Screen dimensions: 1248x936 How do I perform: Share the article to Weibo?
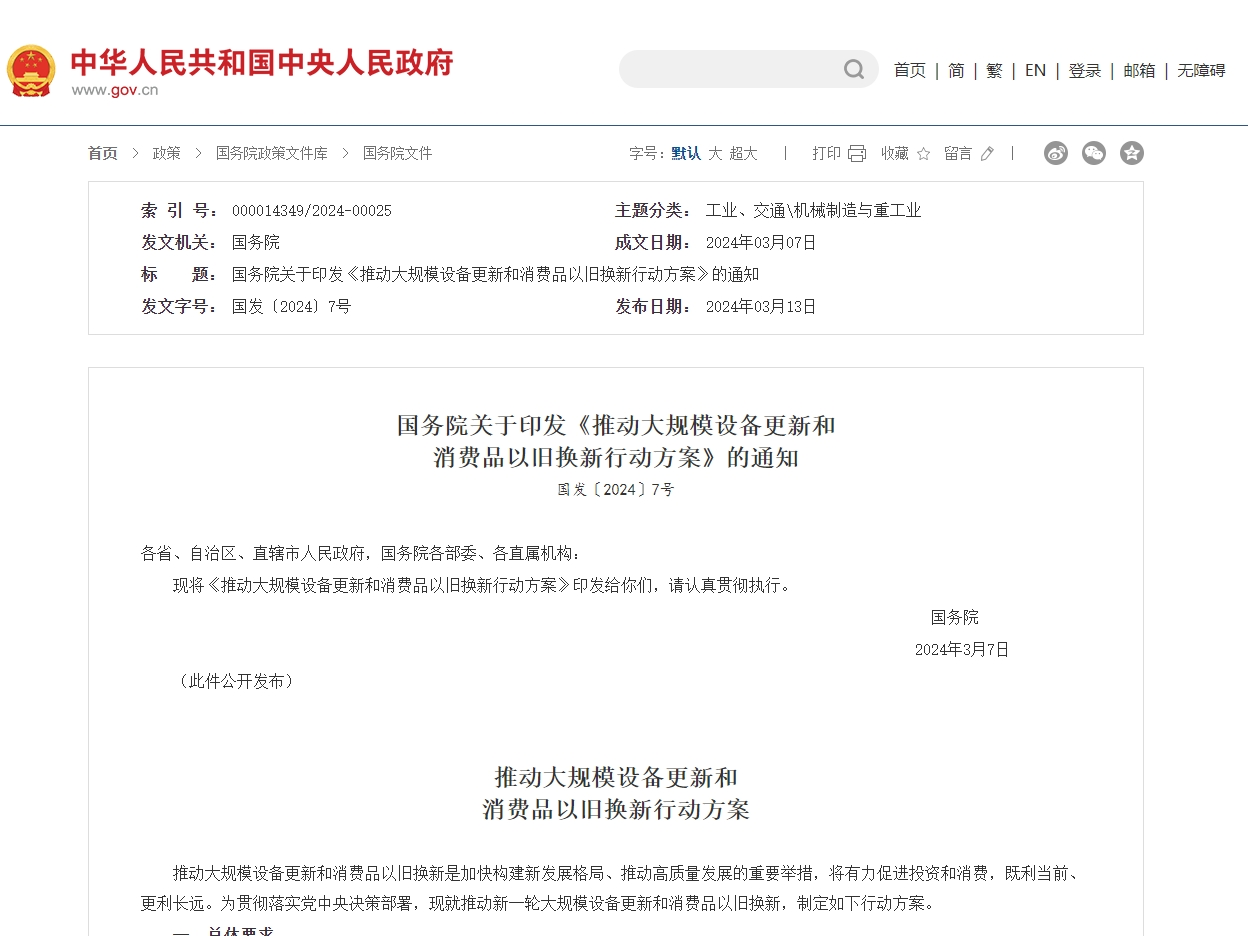[x=1056, y=153]
